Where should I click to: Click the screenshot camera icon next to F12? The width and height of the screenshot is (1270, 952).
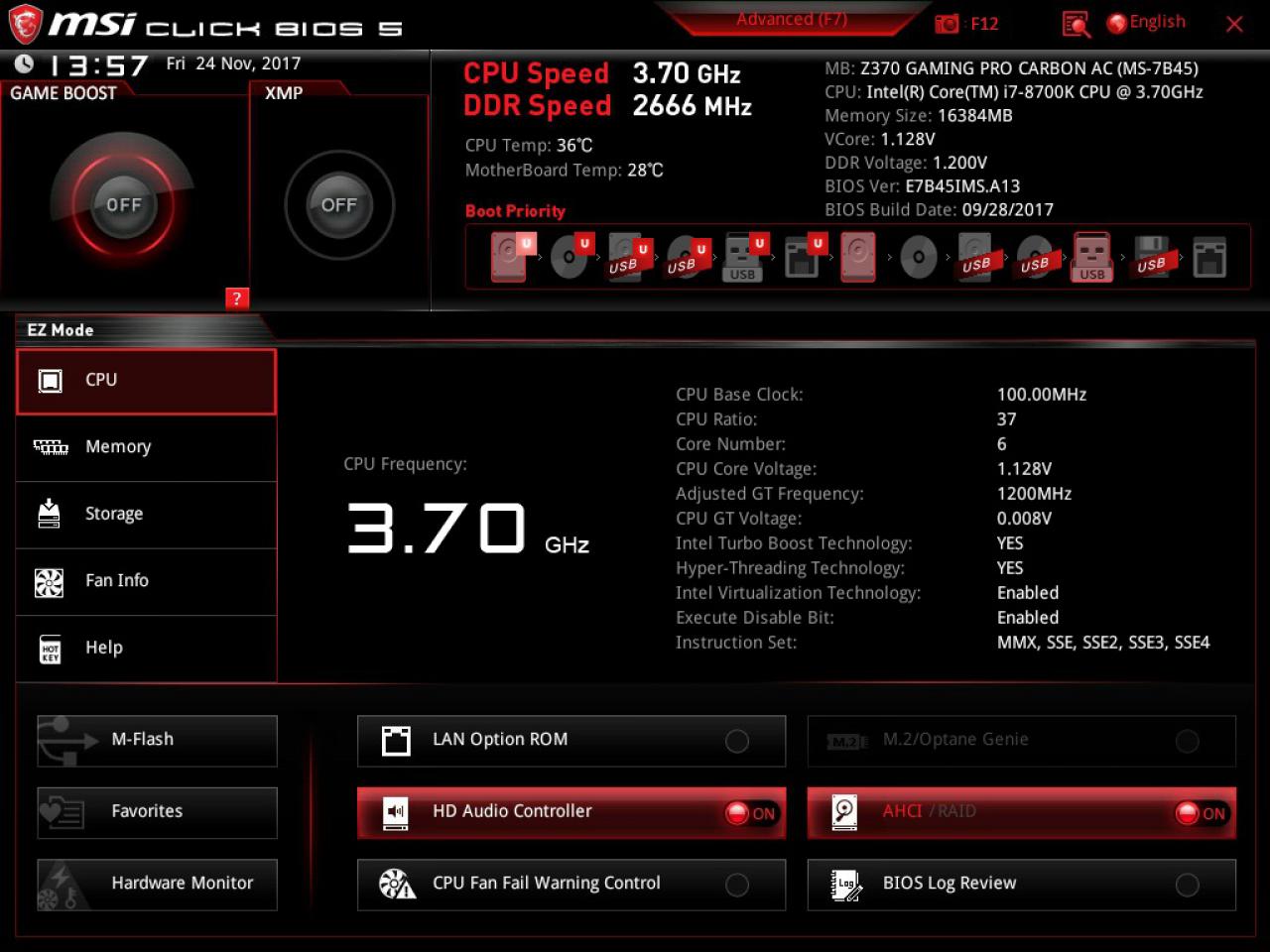[x=948, y=24]
